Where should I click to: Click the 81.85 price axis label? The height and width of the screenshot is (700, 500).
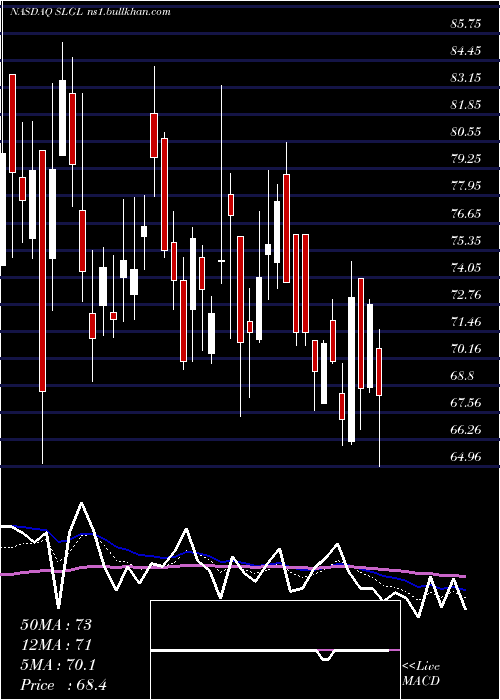click(466, 105)
